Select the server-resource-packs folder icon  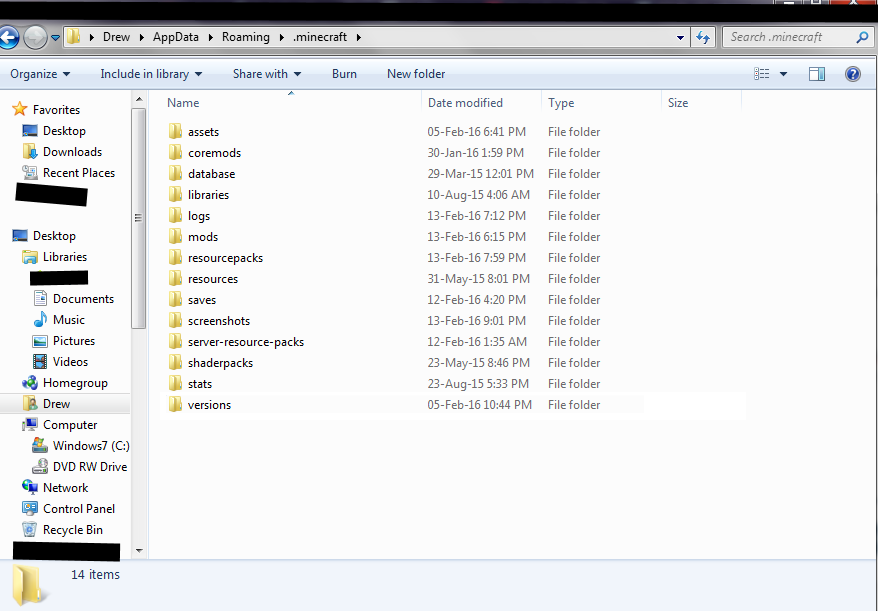click(x=175, y=342)
